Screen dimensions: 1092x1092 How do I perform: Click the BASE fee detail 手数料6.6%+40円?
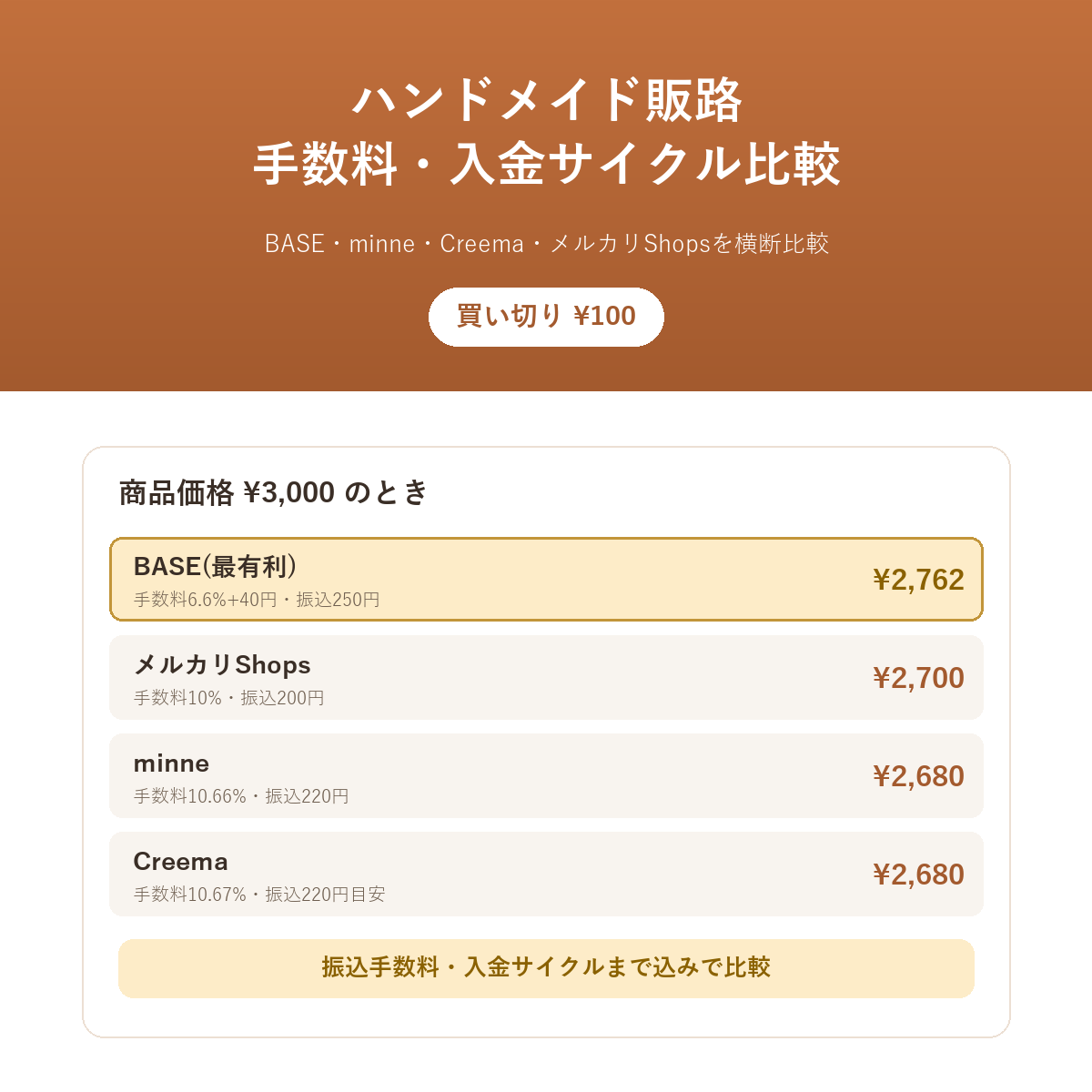[x=206, y=600]
